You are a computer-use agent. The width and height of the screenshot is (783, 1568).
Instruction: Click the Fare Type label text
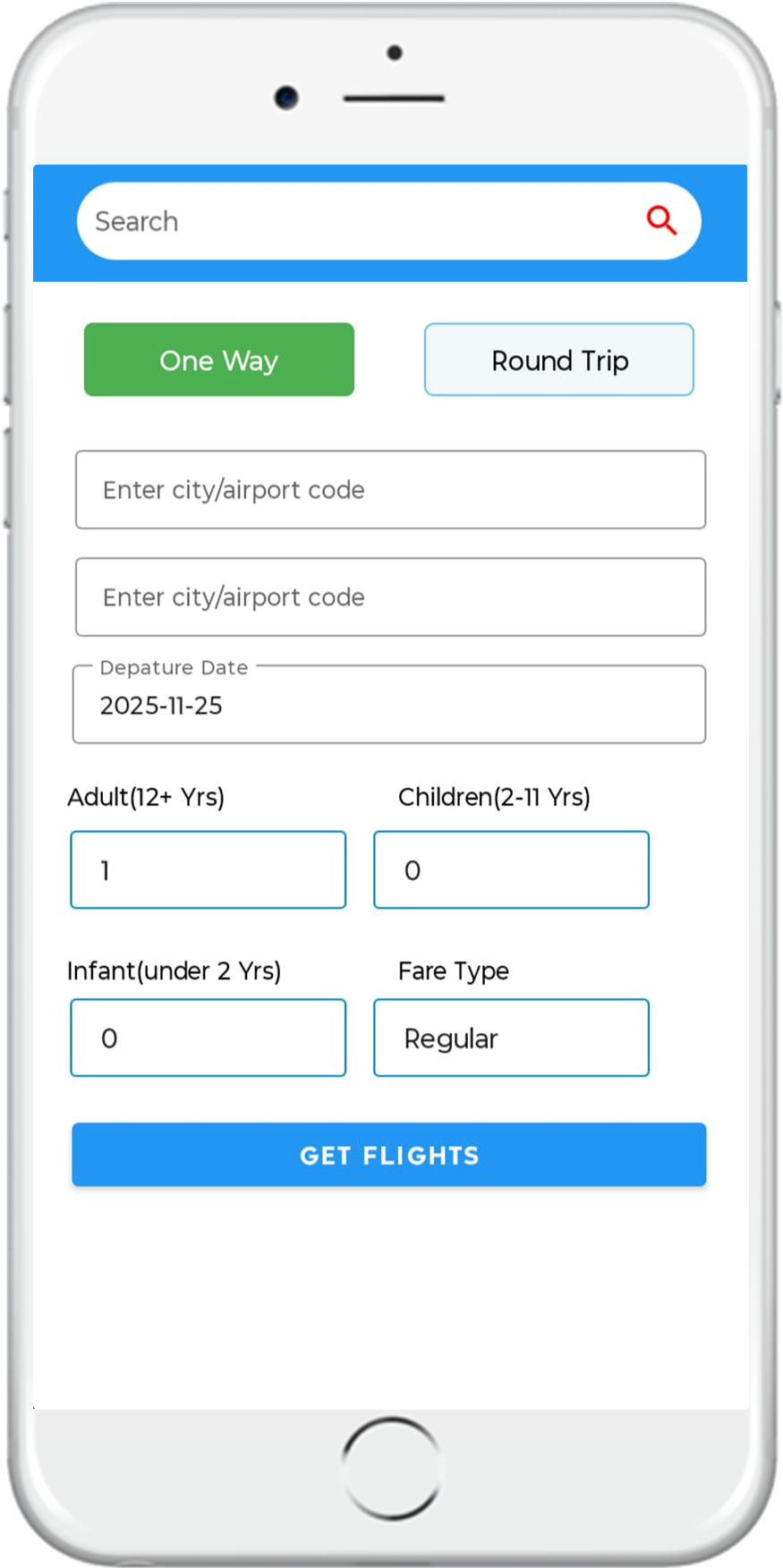[x=454, y=970]
